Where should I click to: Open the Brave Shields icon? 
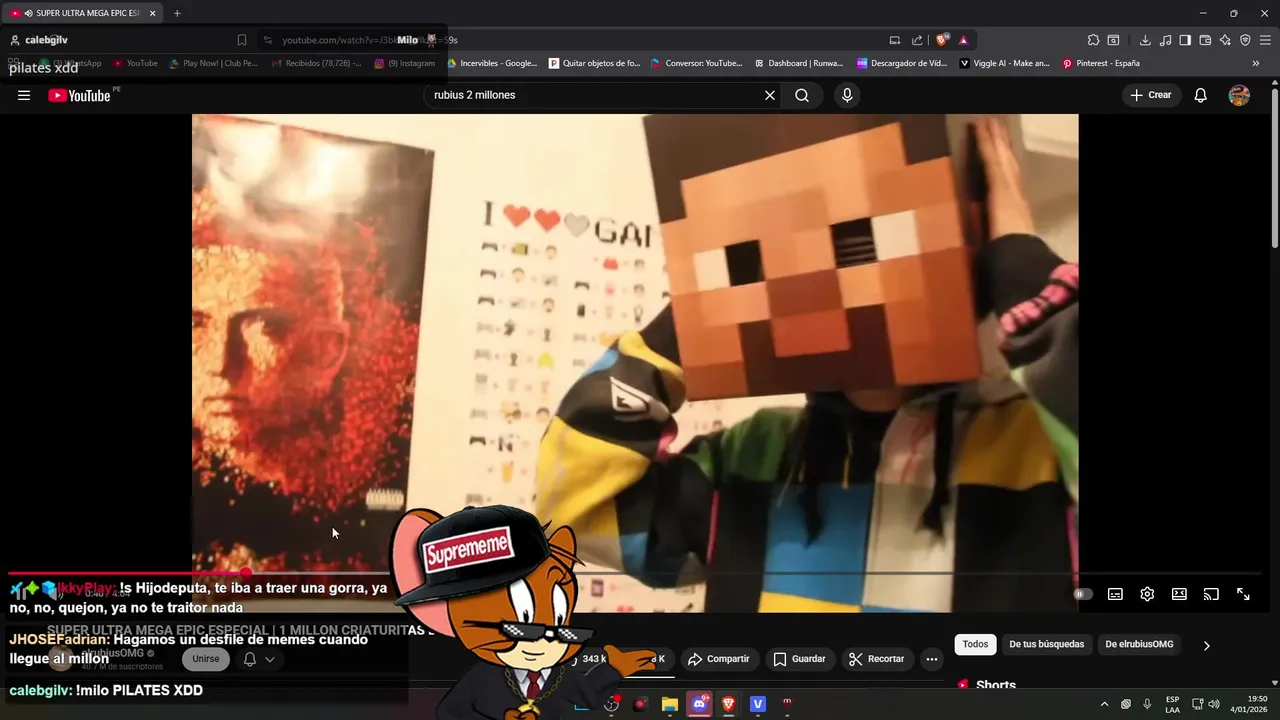coord(942,40)
